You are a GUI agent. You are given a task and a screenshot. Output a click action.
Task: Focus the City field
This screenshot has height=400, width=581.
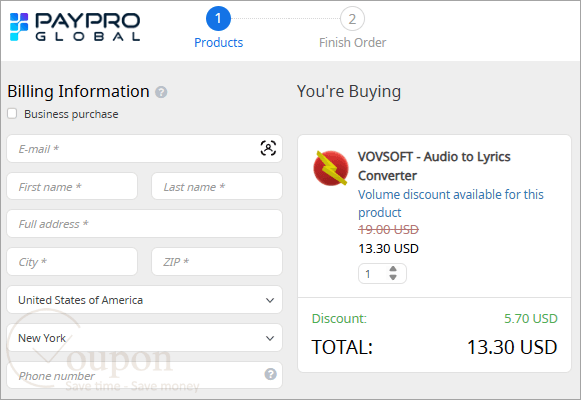click(72, 261)
